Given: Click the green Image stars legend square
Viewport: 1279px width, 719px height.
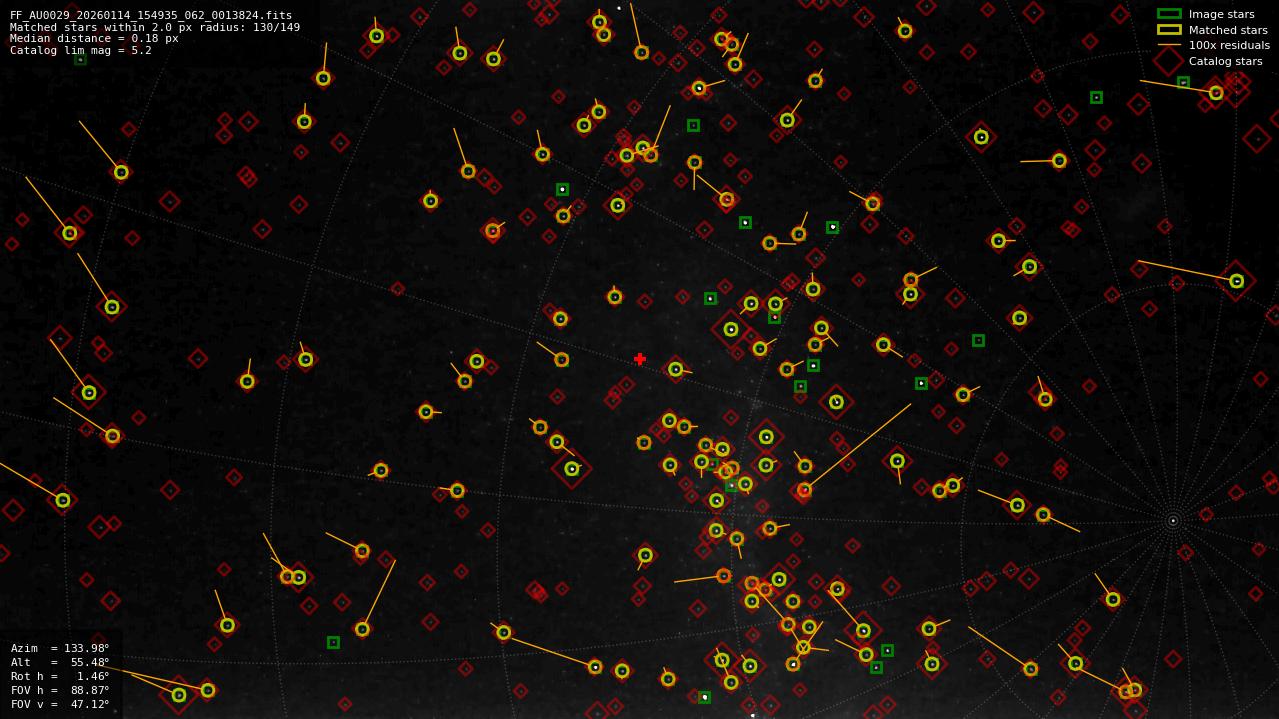Looking at the screenshot, I should [1169, 14].
